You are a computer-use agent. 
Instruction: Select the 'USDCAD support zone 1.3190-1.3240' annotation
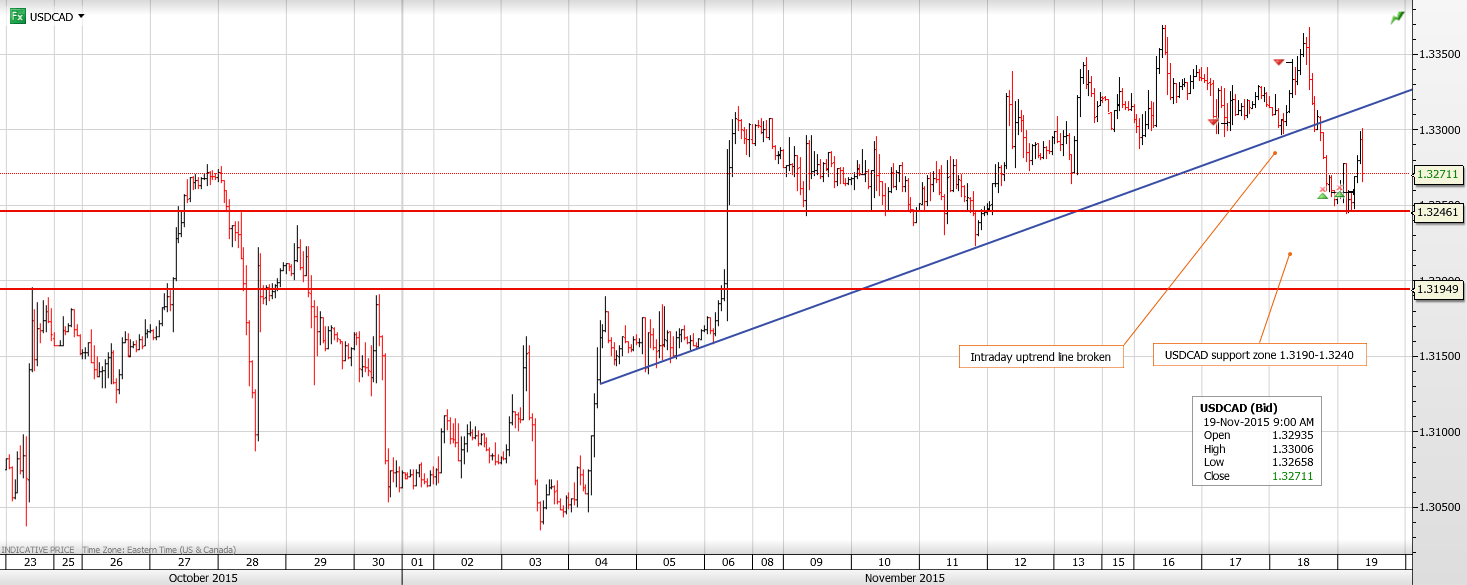click(x=1259, y=354)
